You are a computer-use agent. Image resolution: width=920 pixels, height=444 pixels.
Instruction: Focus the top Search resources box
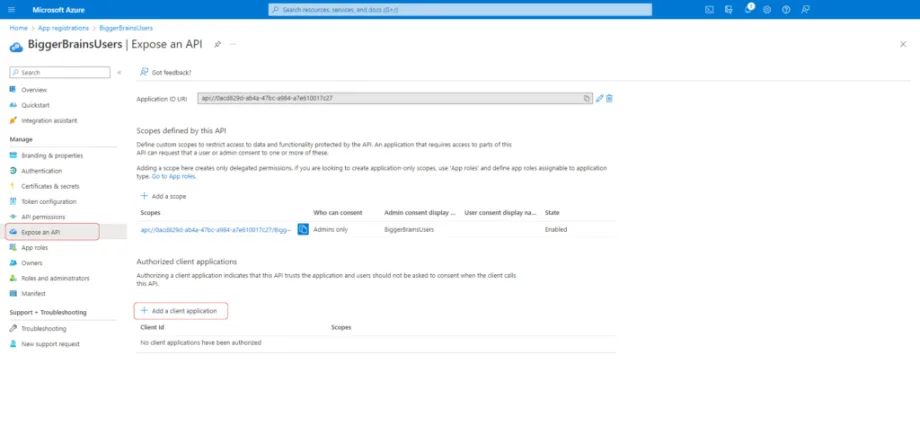click(460, 9)
